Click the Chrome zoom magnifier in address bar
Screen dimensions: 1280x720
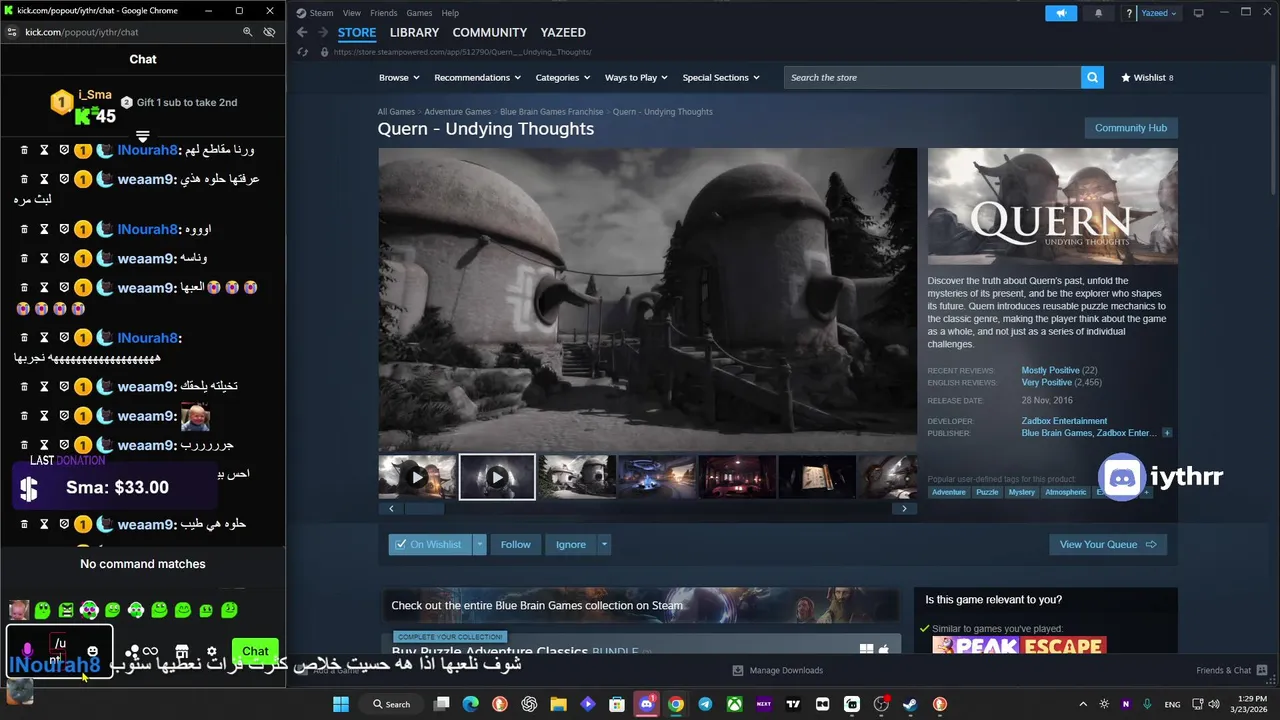pyautogui.click(x=247, y=32)
